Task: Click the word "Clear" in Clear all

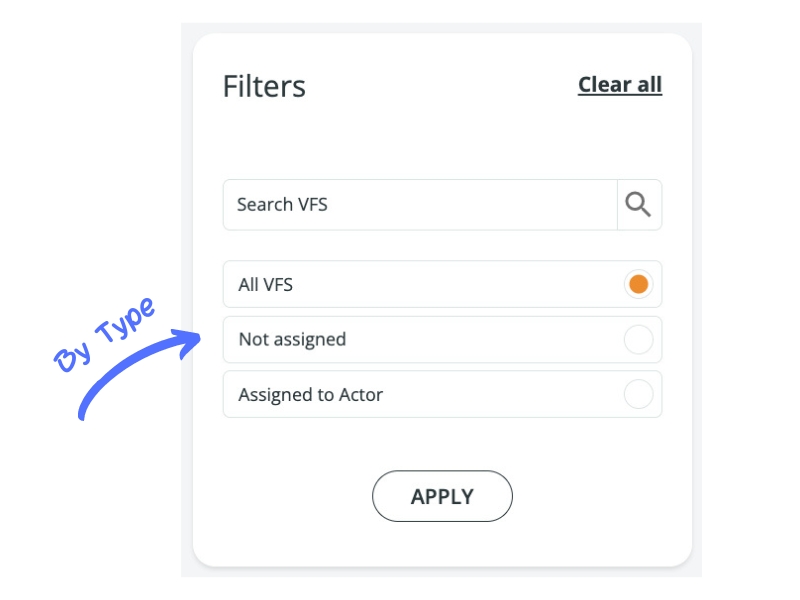Action: [605, 85]
